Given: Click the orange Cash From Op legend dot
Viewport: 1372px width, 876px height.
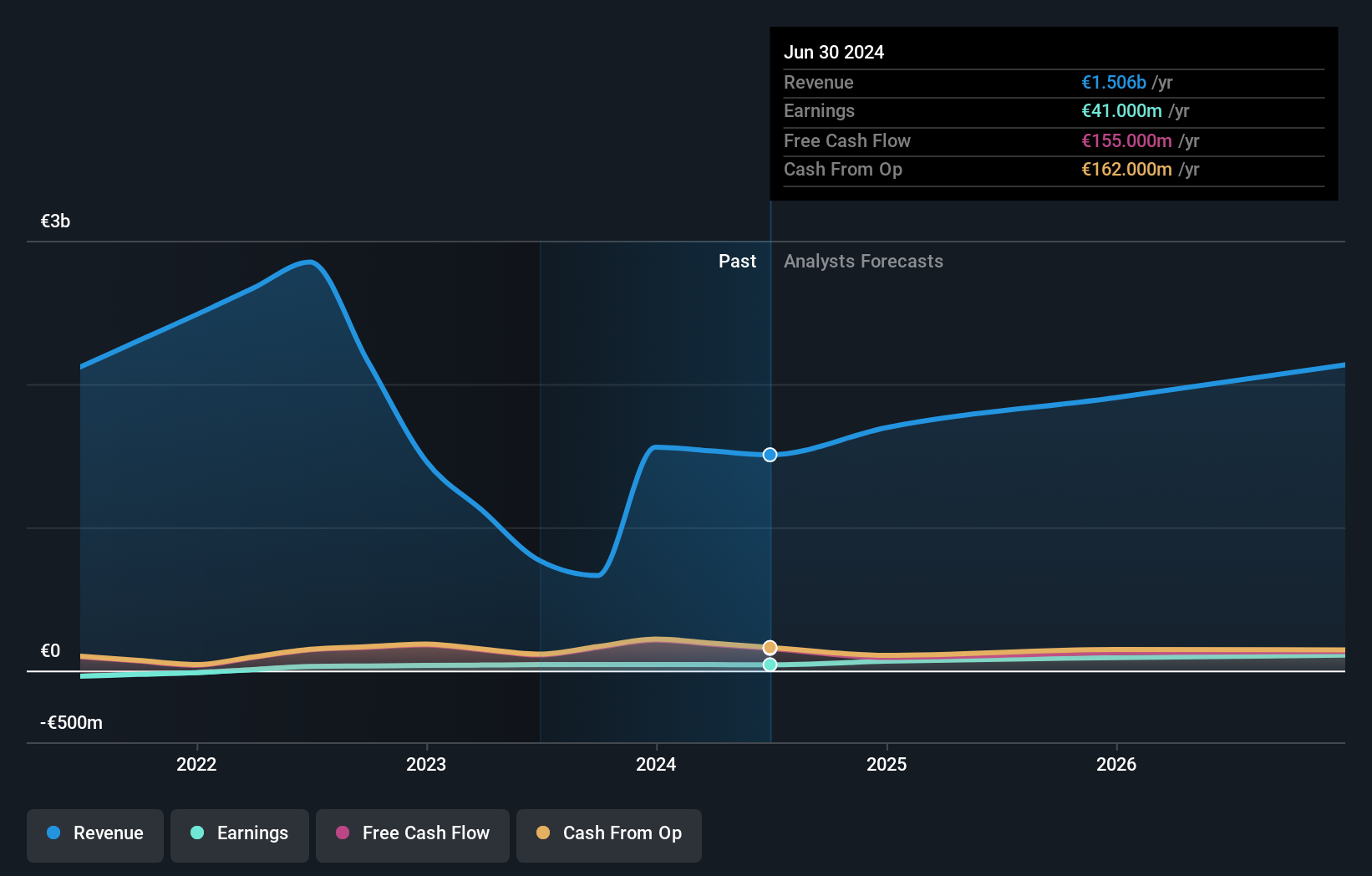Looking at the screenshot, I should click(543, 833).
